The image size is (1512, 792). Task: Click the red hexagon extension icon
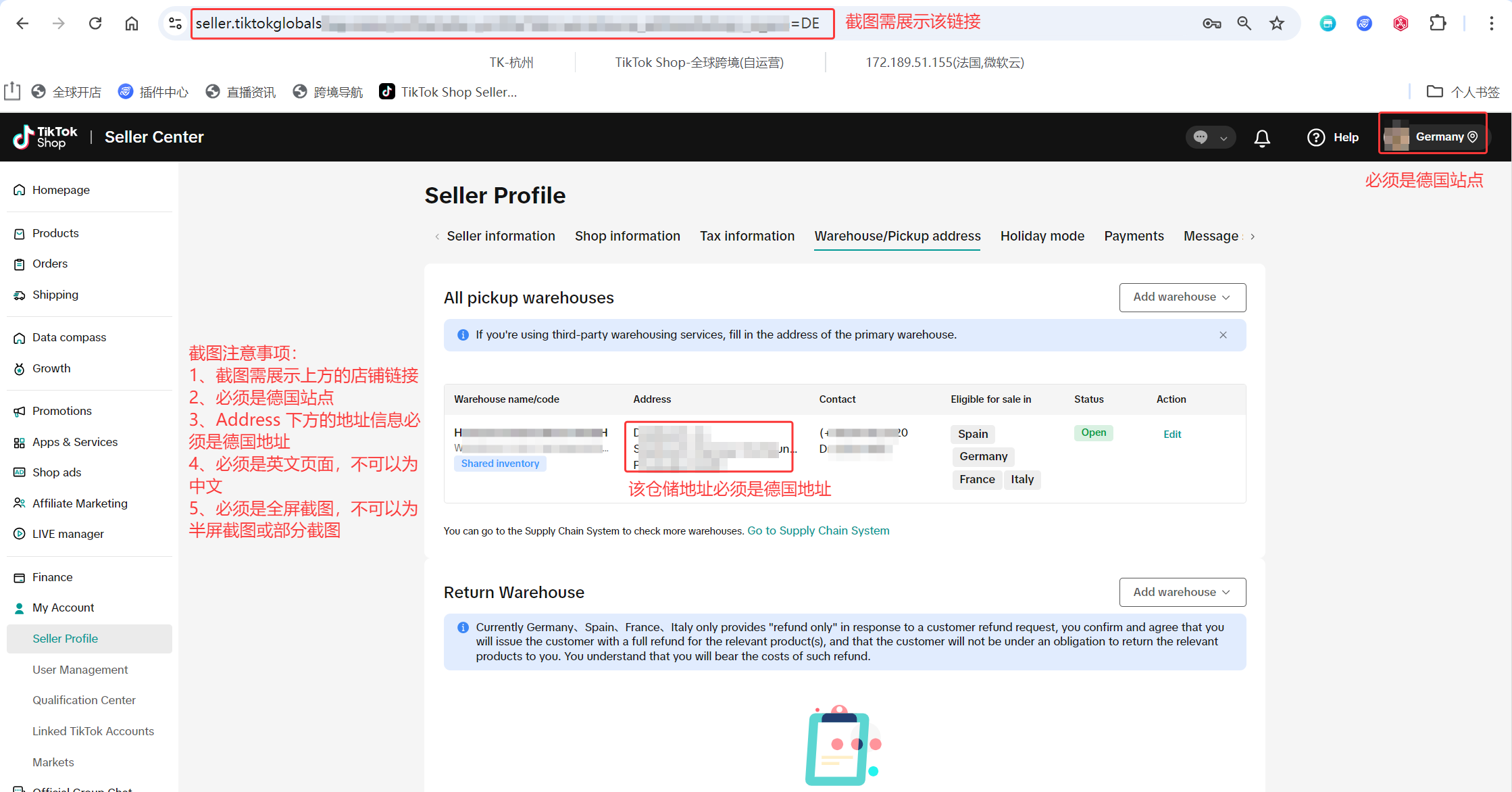click(1401, 24)
